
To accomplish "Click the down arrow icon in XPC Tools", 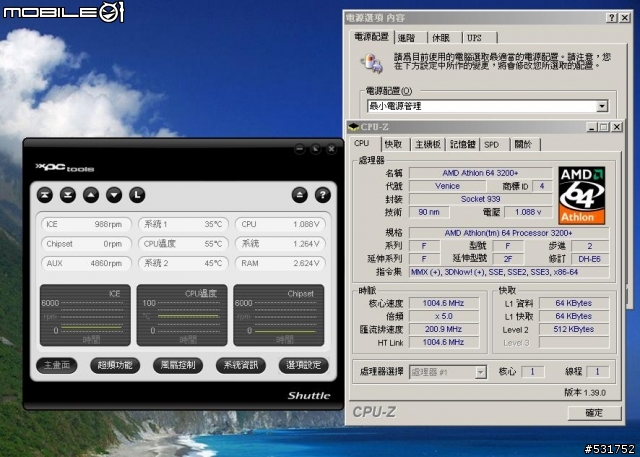I will [114, 195].
